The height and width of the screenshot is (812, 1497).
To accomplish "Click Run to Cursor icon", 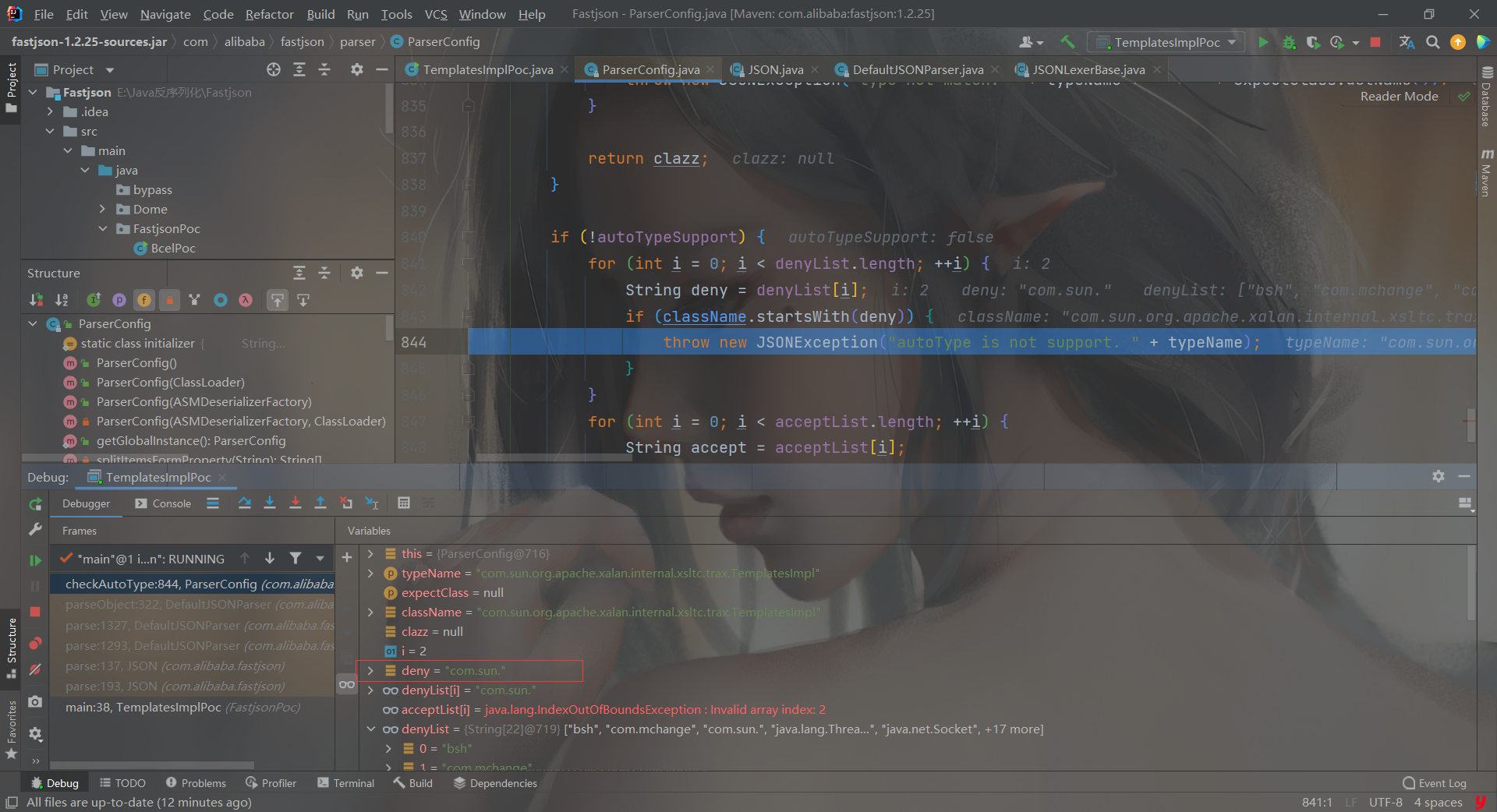I will [x=372, y=503].
